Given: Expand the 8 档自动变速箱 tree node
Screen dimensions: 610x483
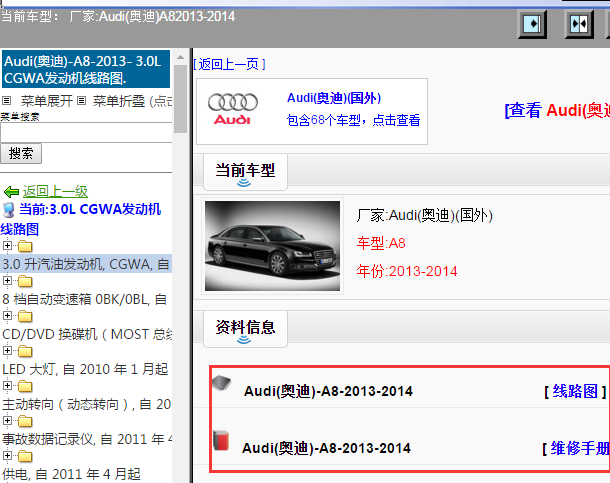Looking at the screenshot, I should pos(7,280).
